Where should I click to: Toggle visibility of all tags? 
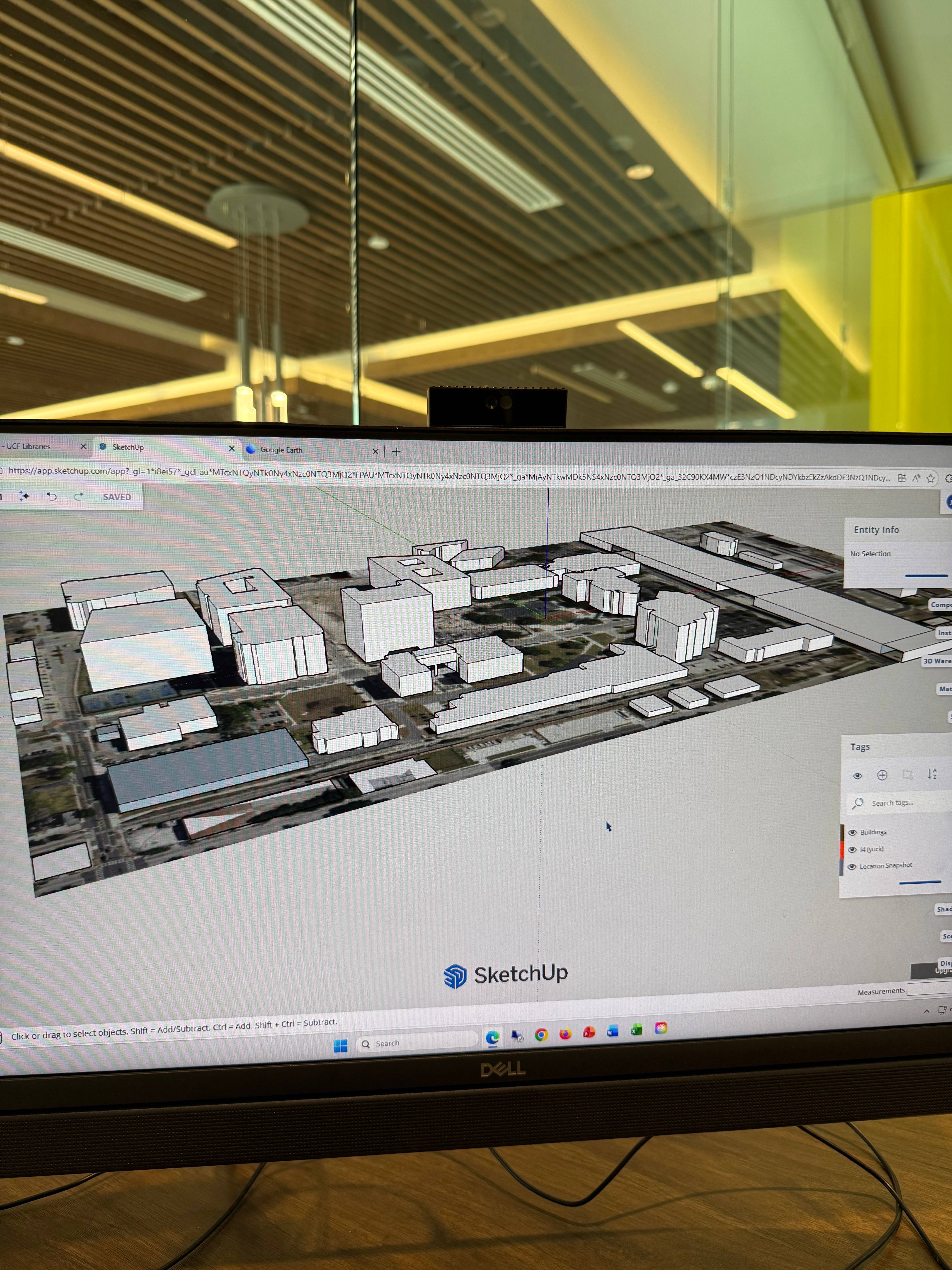857,776
